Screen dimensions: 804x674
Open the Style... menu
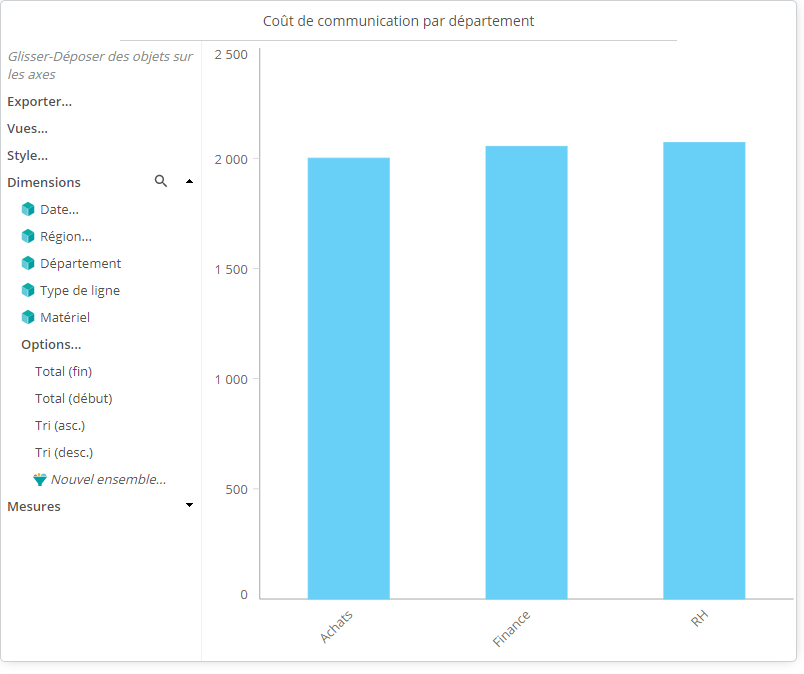[x=27, y=155]
